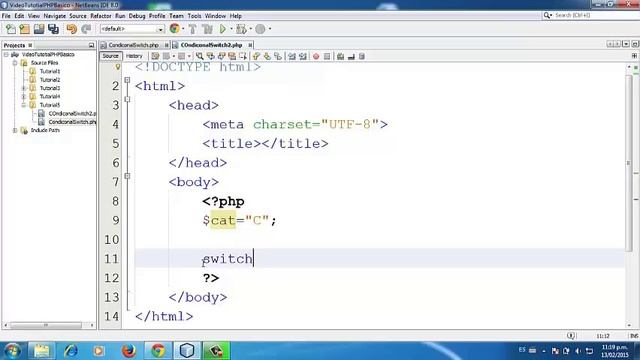Click the Source view button
The height and width of the screenshot is (360, 640).
(110, 56)
